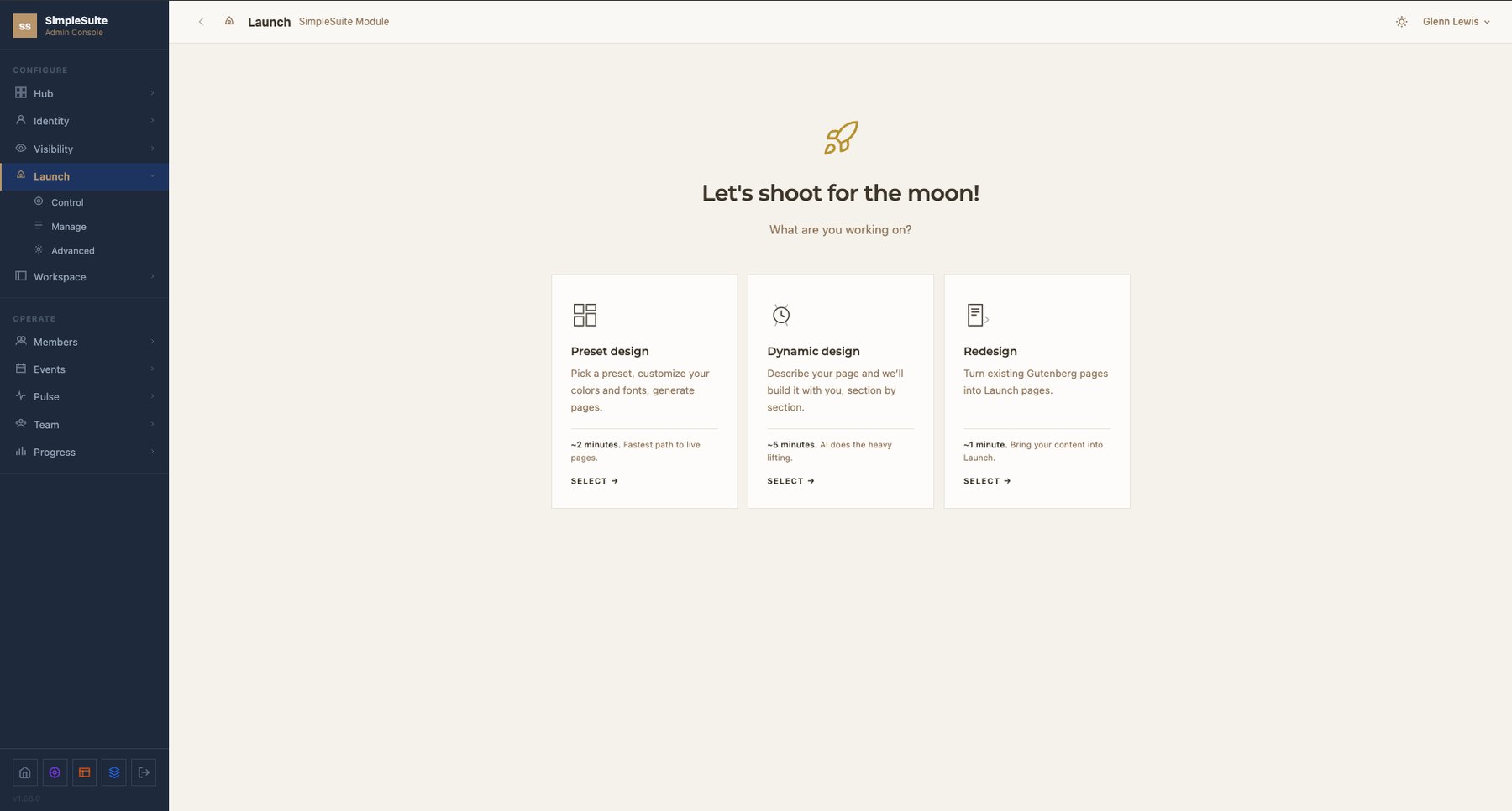Viewport: 1512px width, 811px height.
Task: Click the home icon in the sidebar footer
Action: pyautogui.click(x=25, y=772)
